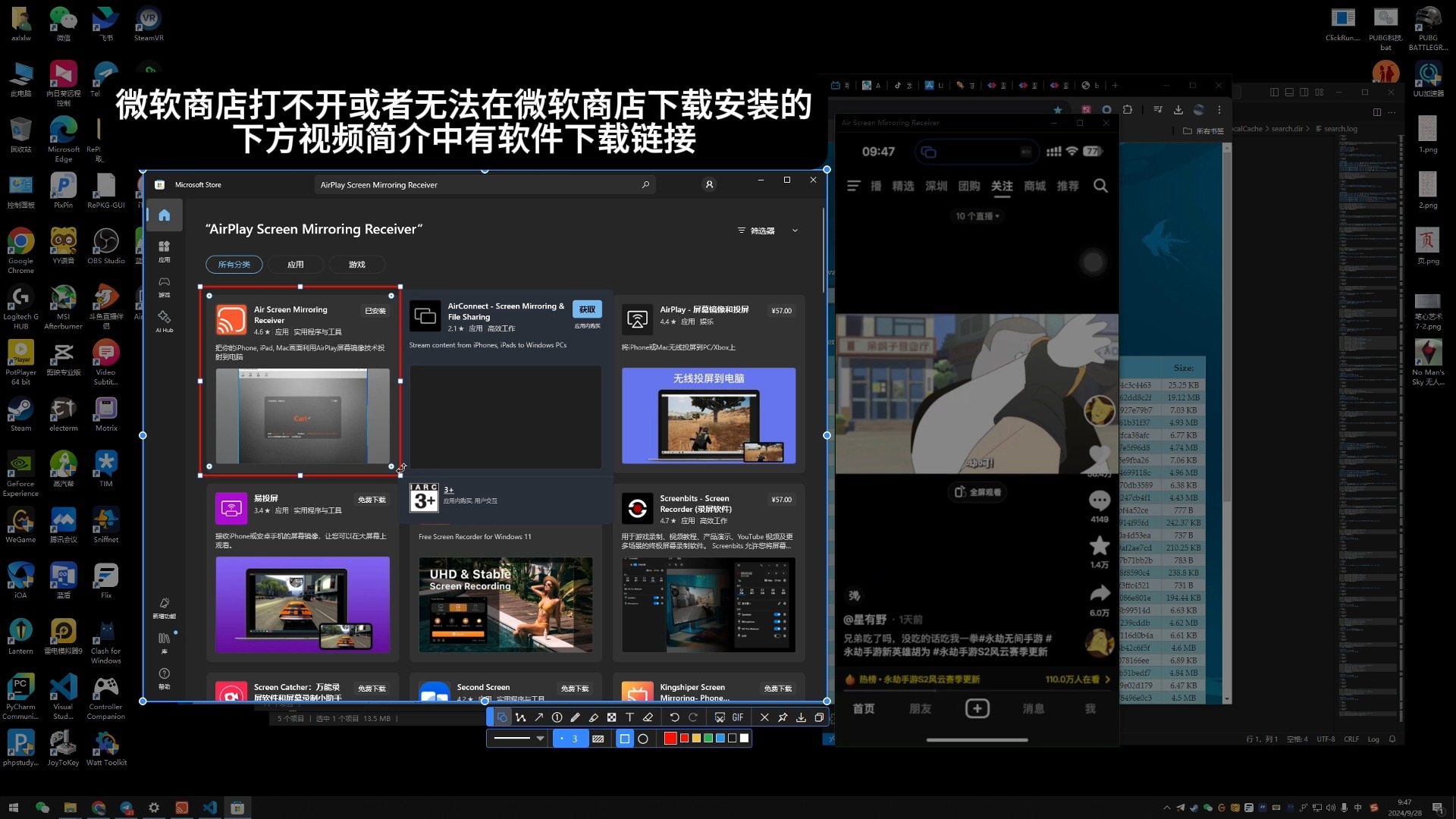This screenshot has height=819, width=1456.
Task: Toggle the hatched fill option
Action: coord(598,739)
